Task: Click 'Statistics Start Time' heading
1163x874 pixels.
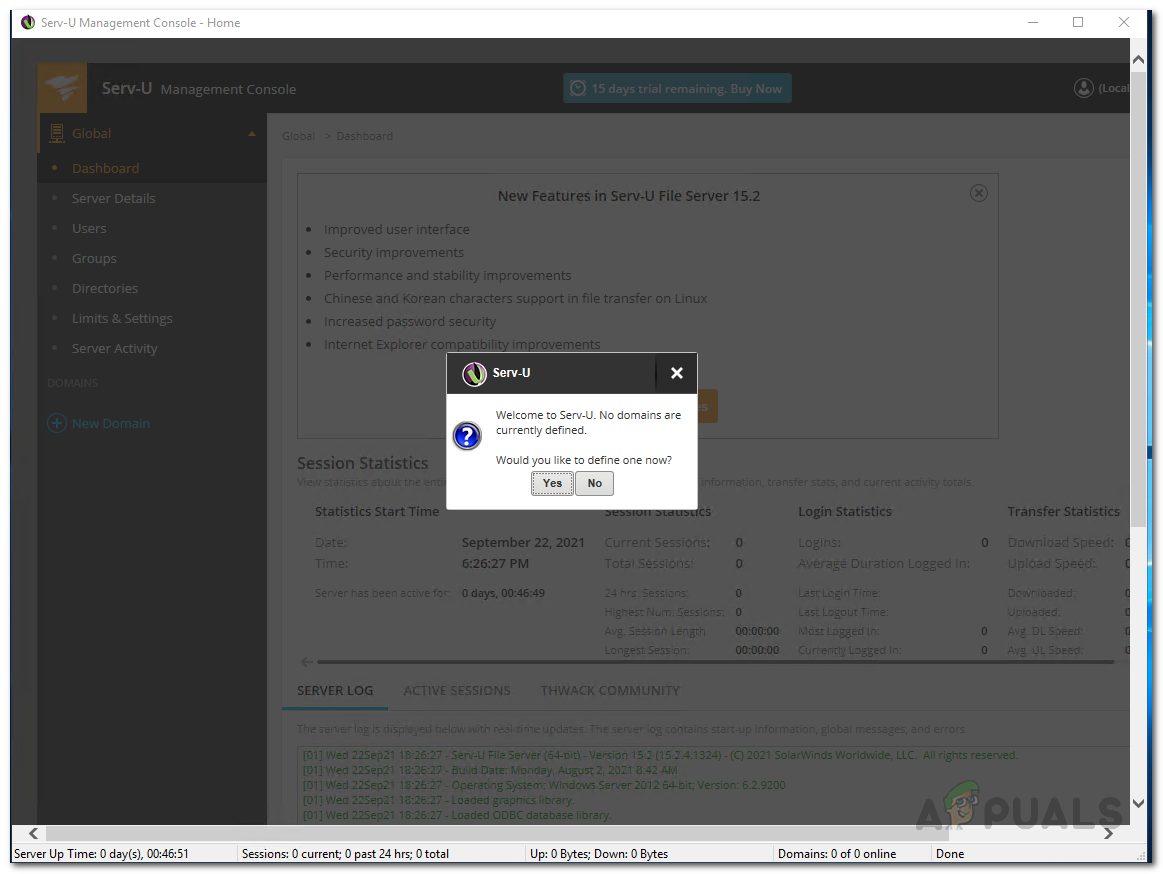Action: point(377,511)
